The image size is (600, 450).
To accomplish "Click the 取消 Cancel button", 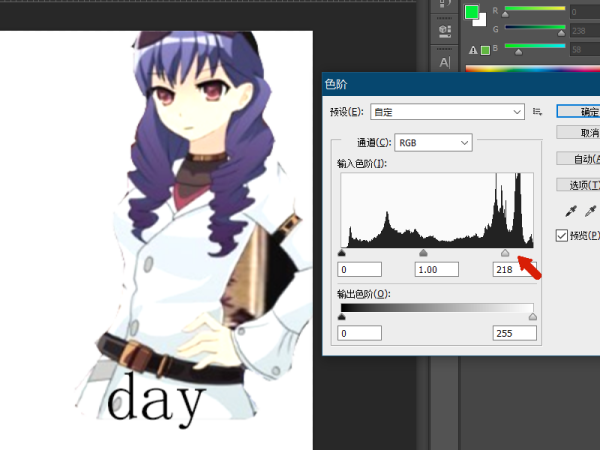I will 578,132.
